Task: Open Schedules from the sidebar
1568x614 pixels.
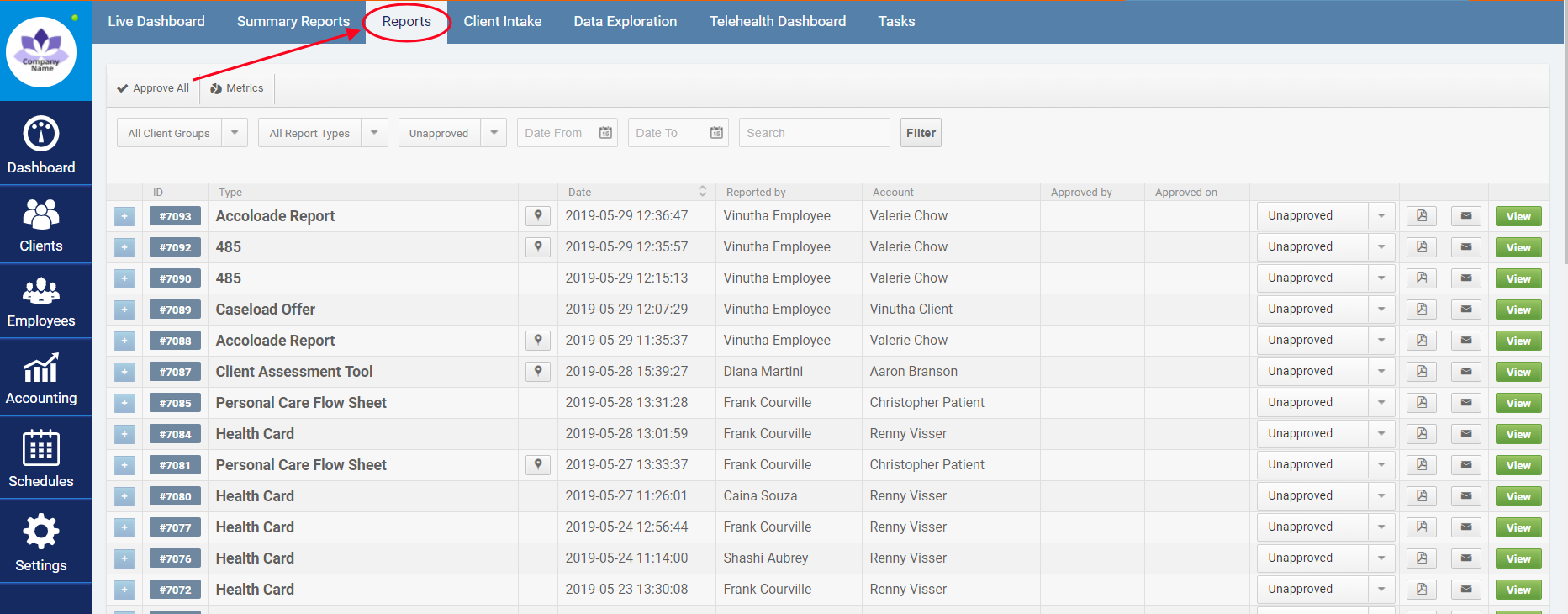Action: pyautogui.click(x=41, y=458)
